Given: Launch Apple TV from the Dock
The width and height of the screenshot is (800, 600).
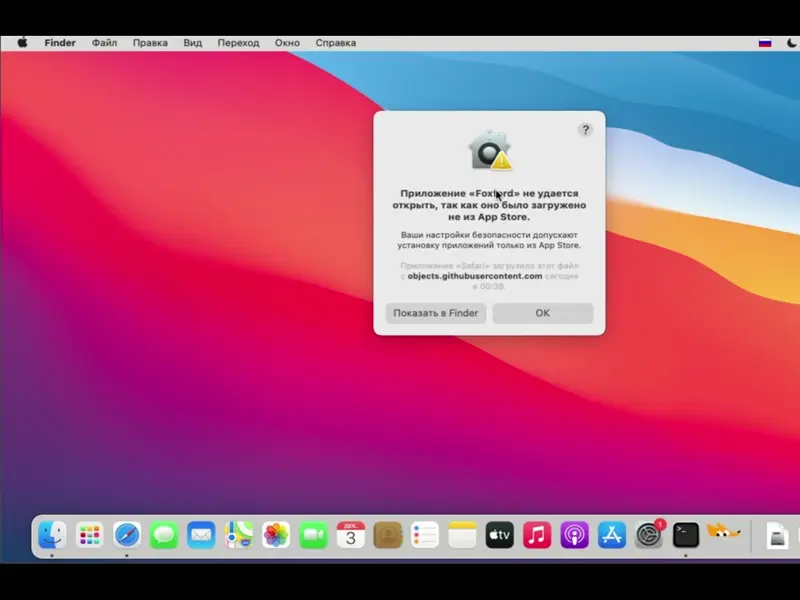Looking at the screenshot, I should [x=499, y=535].
